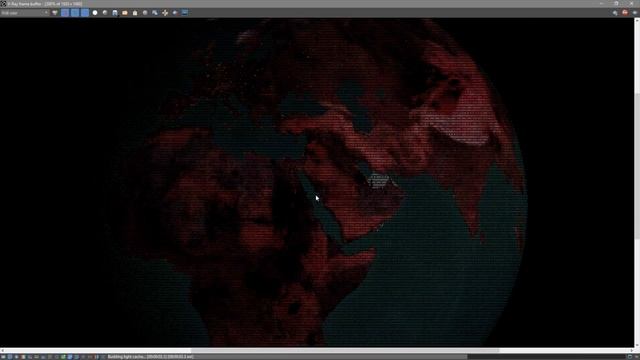Switch to RGB channel view icon
Image resolution: width=640 pixels, height=360 pixels.
[x=55, y=13]
